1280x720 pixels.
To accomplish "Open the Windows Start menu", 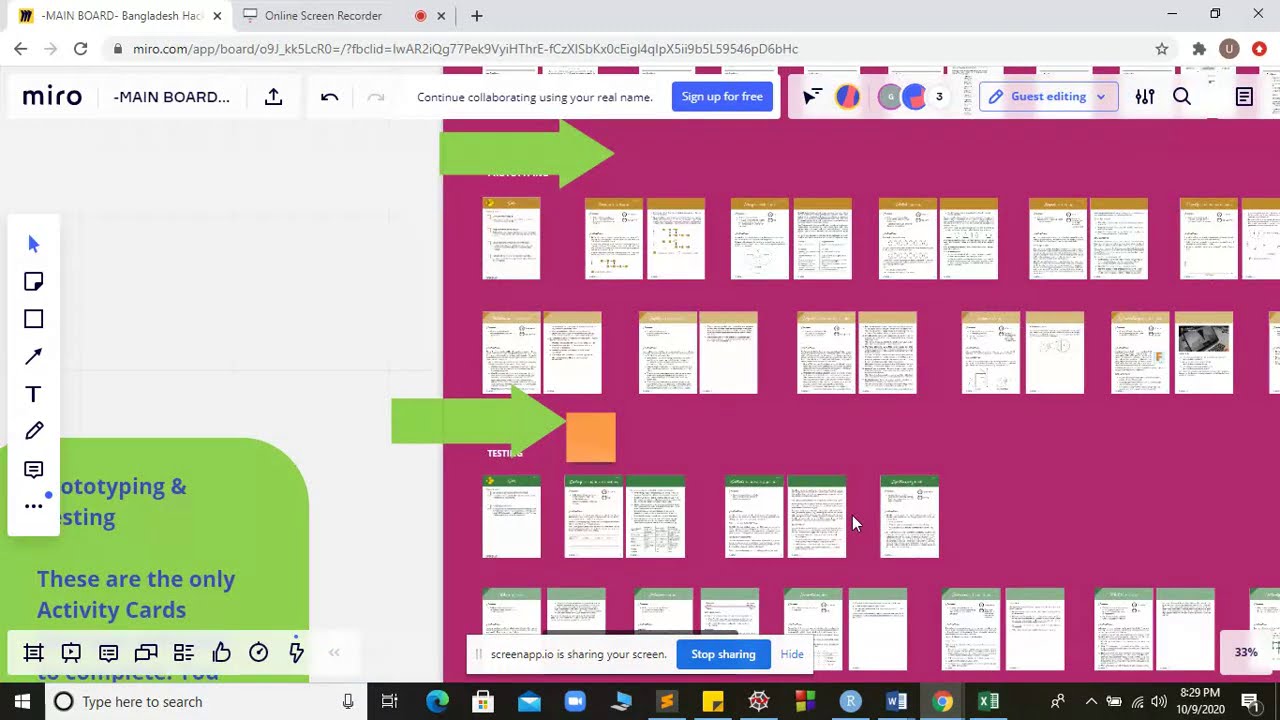I will (22, 702).
